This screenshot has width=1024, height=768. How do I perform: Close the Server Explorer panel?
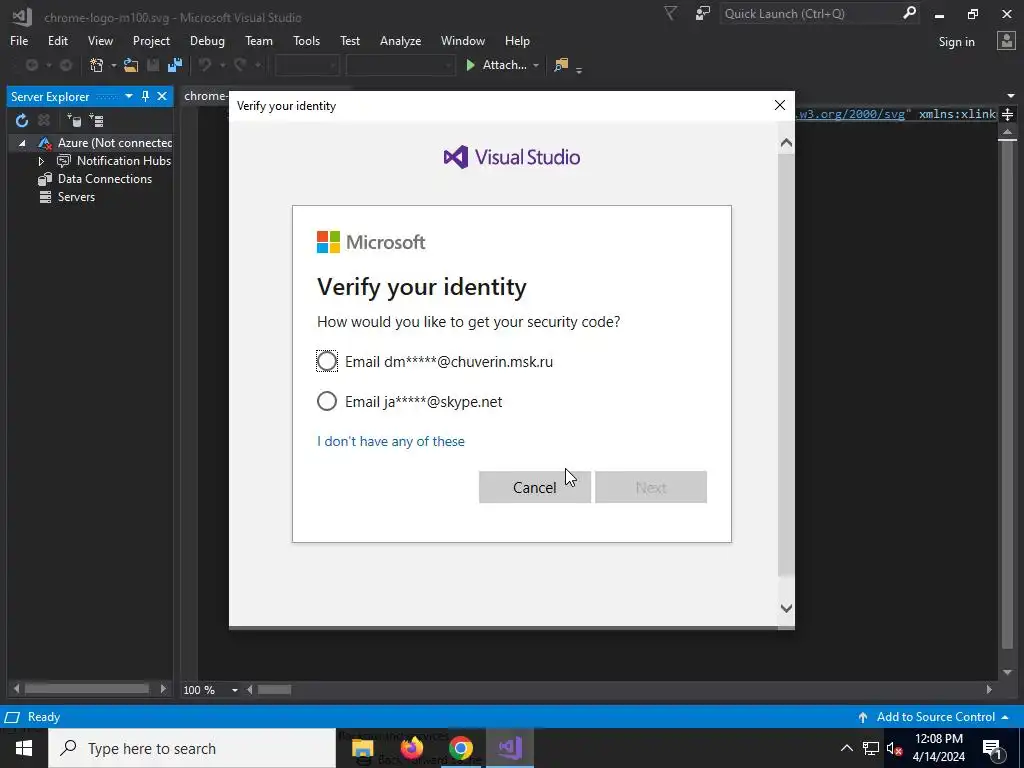tap(162, 96)
